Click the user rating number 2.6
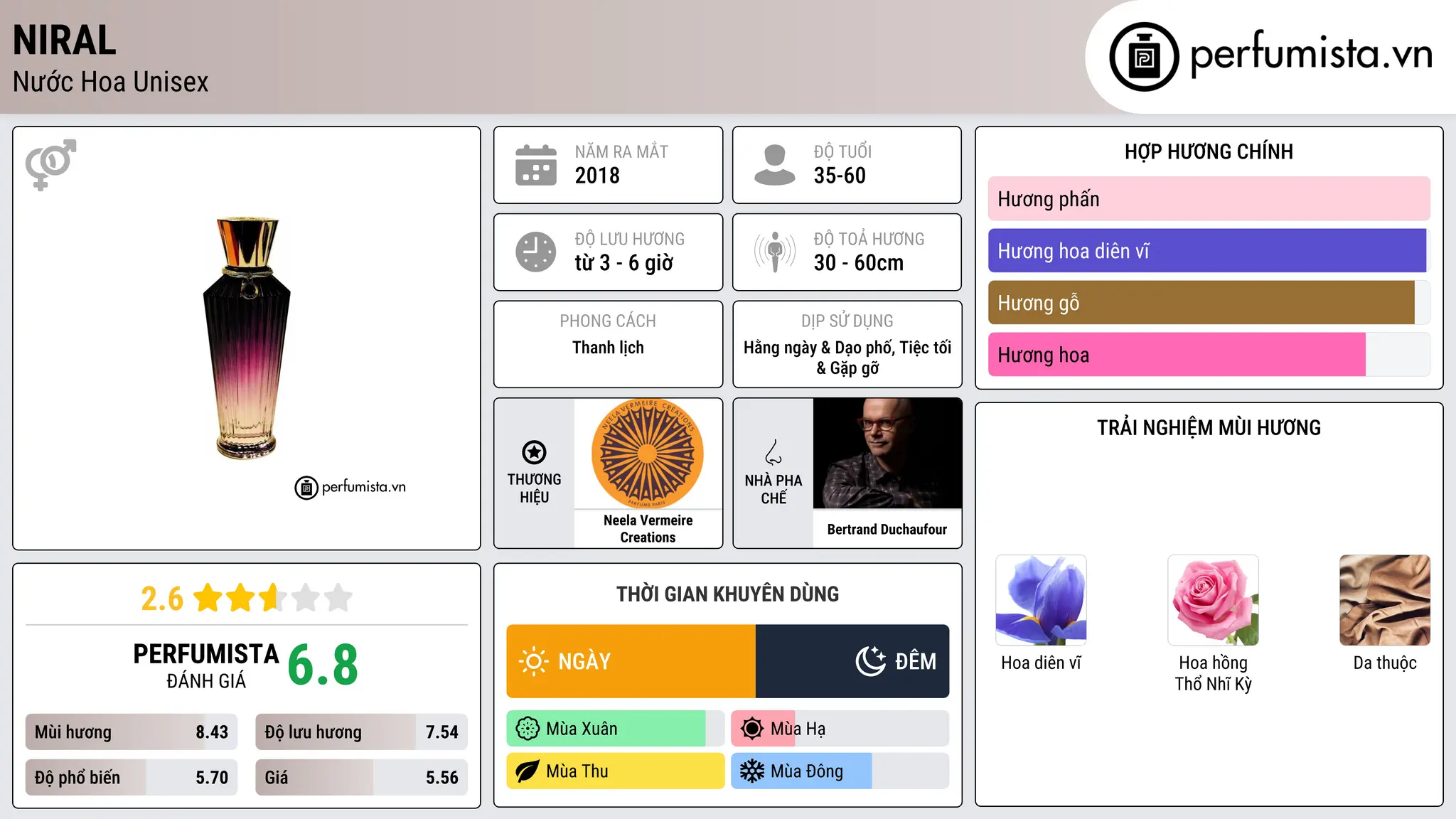Viewport: 1456px width, 819px height. [162, 599]
